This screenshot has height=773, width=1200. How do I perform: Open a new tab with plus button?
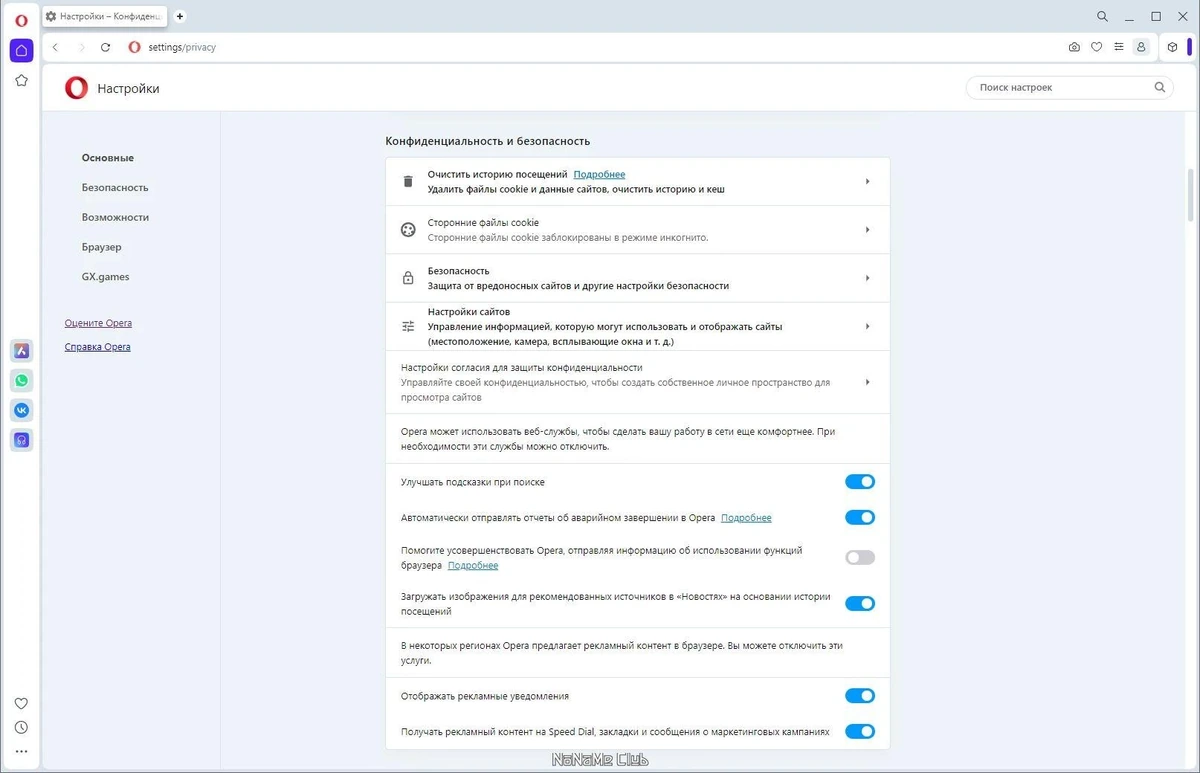(x=180, y=16)
